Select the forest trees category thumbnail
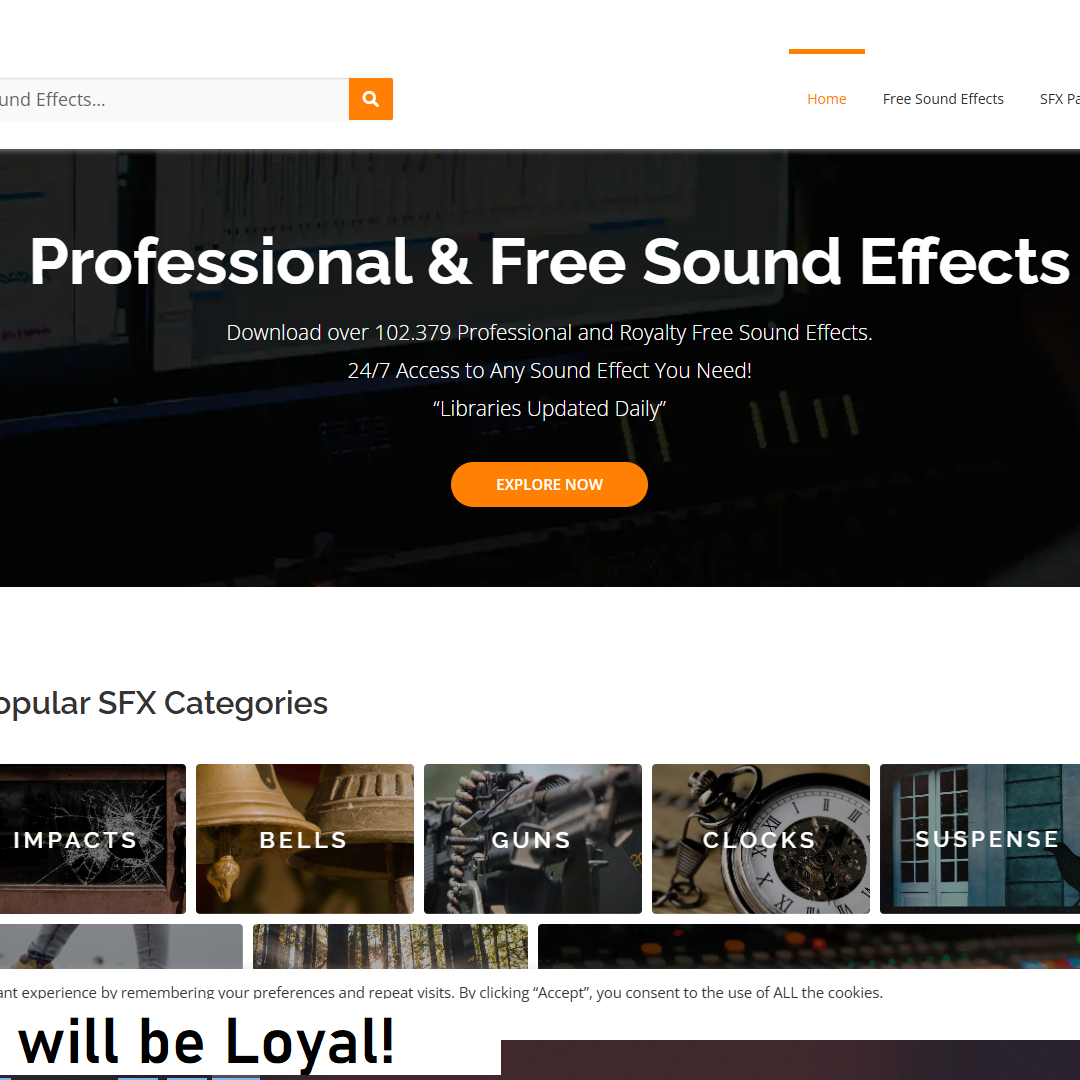The height and width of the screenshot is (1080, 1080). pyautogui.click(x=391, y=946)
